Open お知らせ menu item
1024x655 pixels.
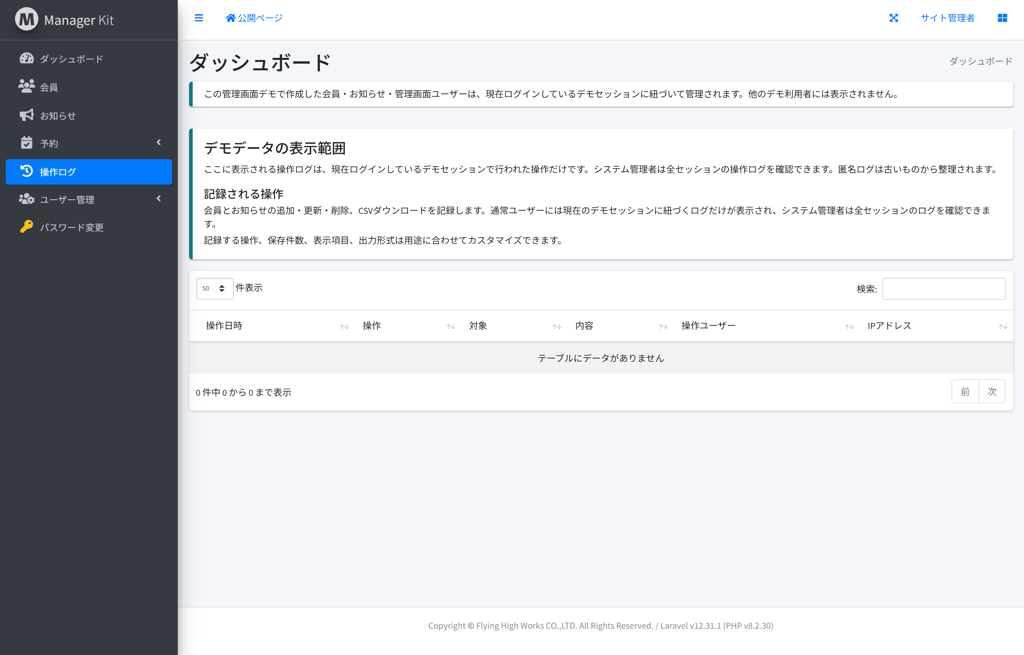point(89,116)
